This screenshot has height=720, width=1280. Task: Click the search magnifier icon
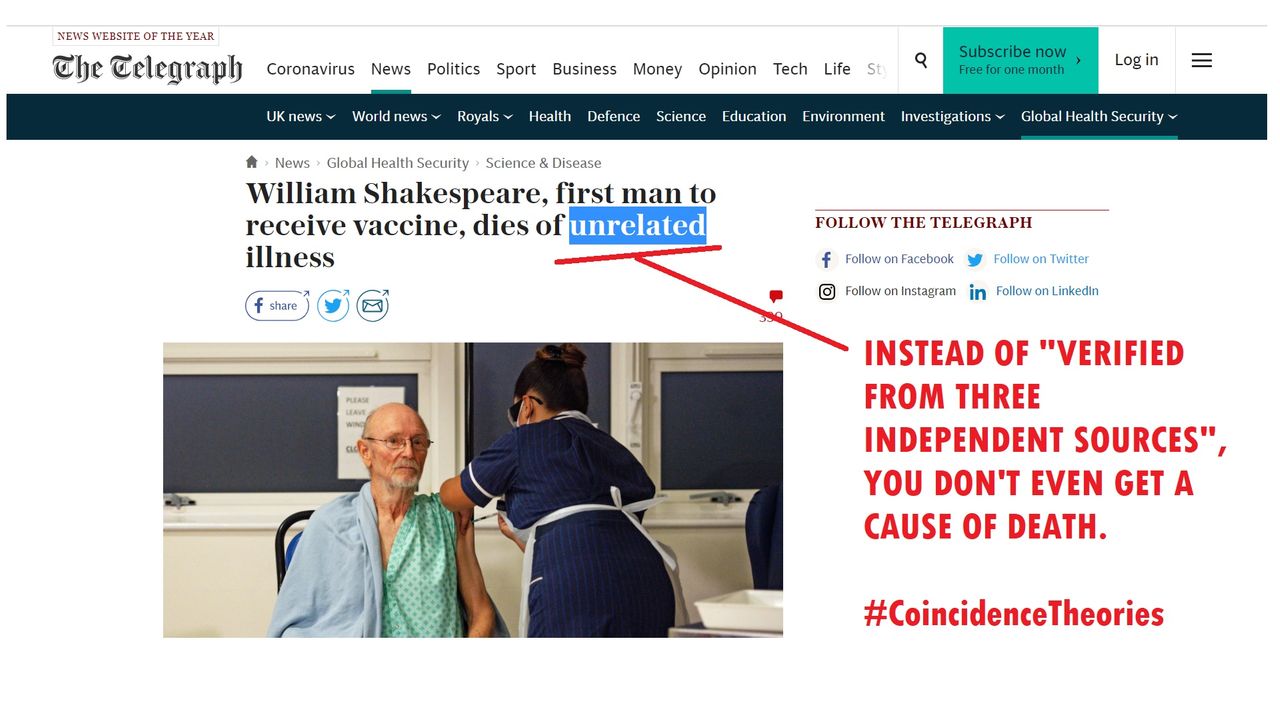pyautogui.click(x=921, y=60)
